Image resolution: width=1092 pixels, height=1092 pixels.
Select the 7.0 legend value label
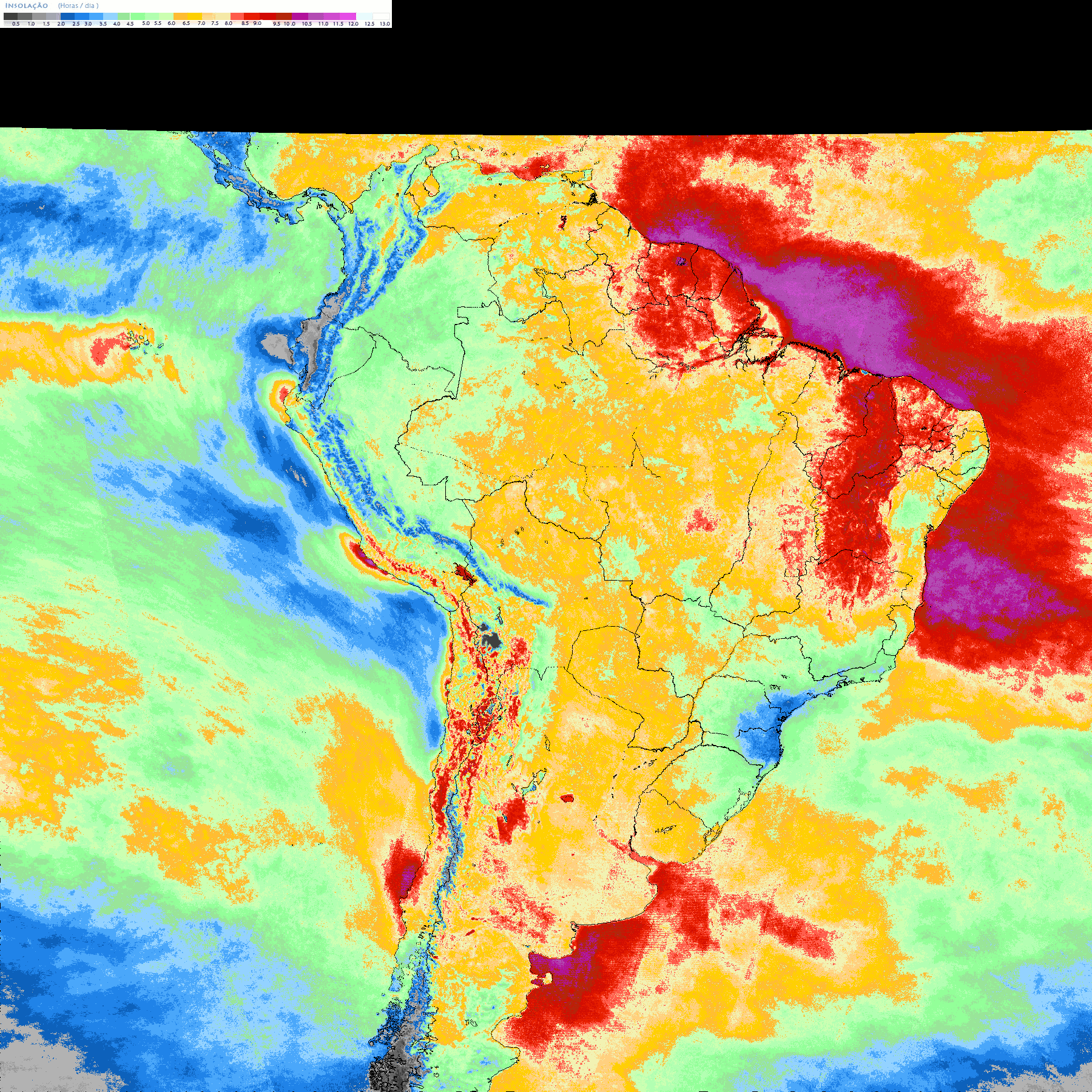(x=201, y=23)
